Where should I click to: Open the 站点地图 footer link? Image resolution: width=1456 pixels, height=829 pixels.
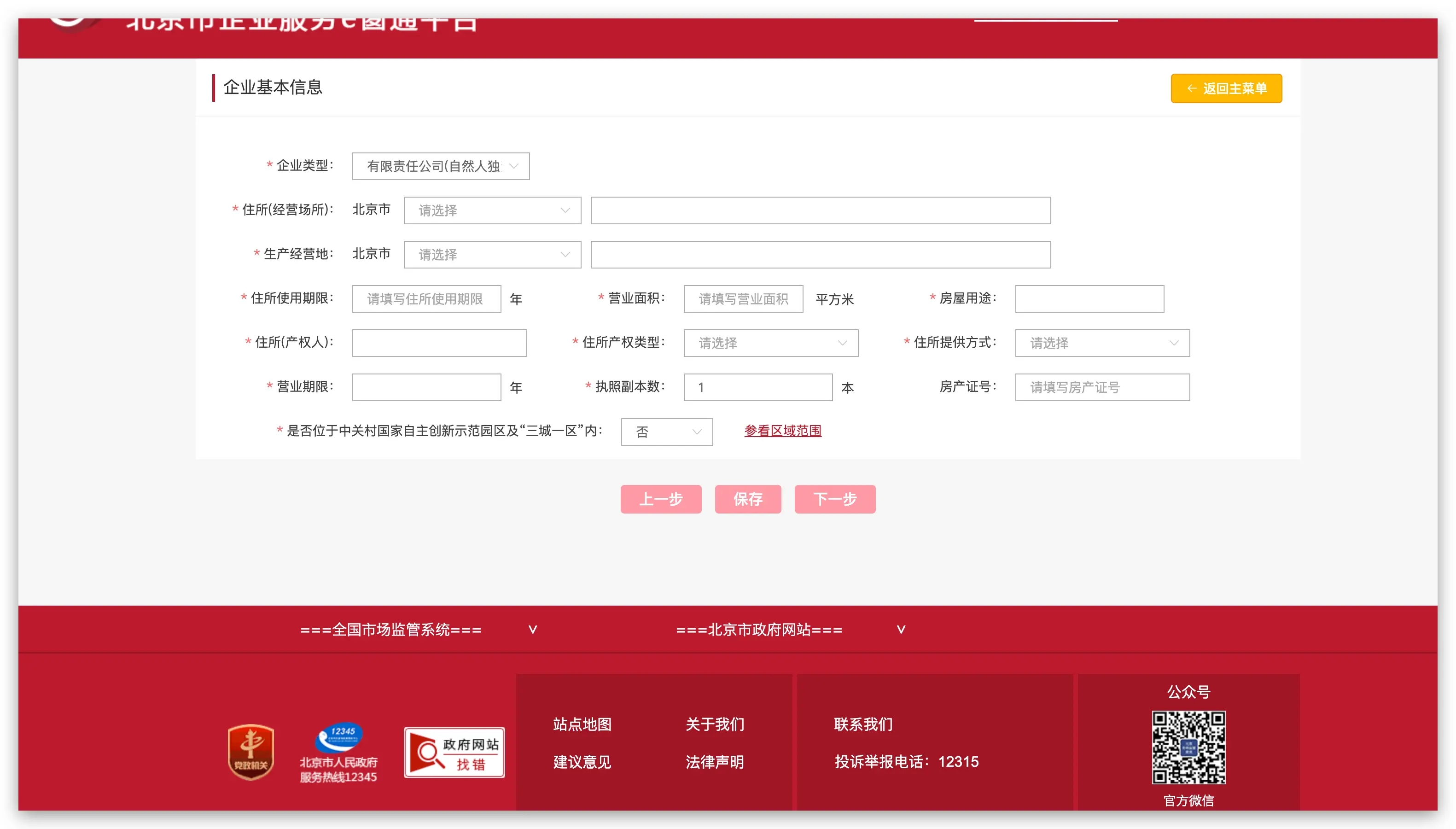pyautogui.click(x=582, y=724)
